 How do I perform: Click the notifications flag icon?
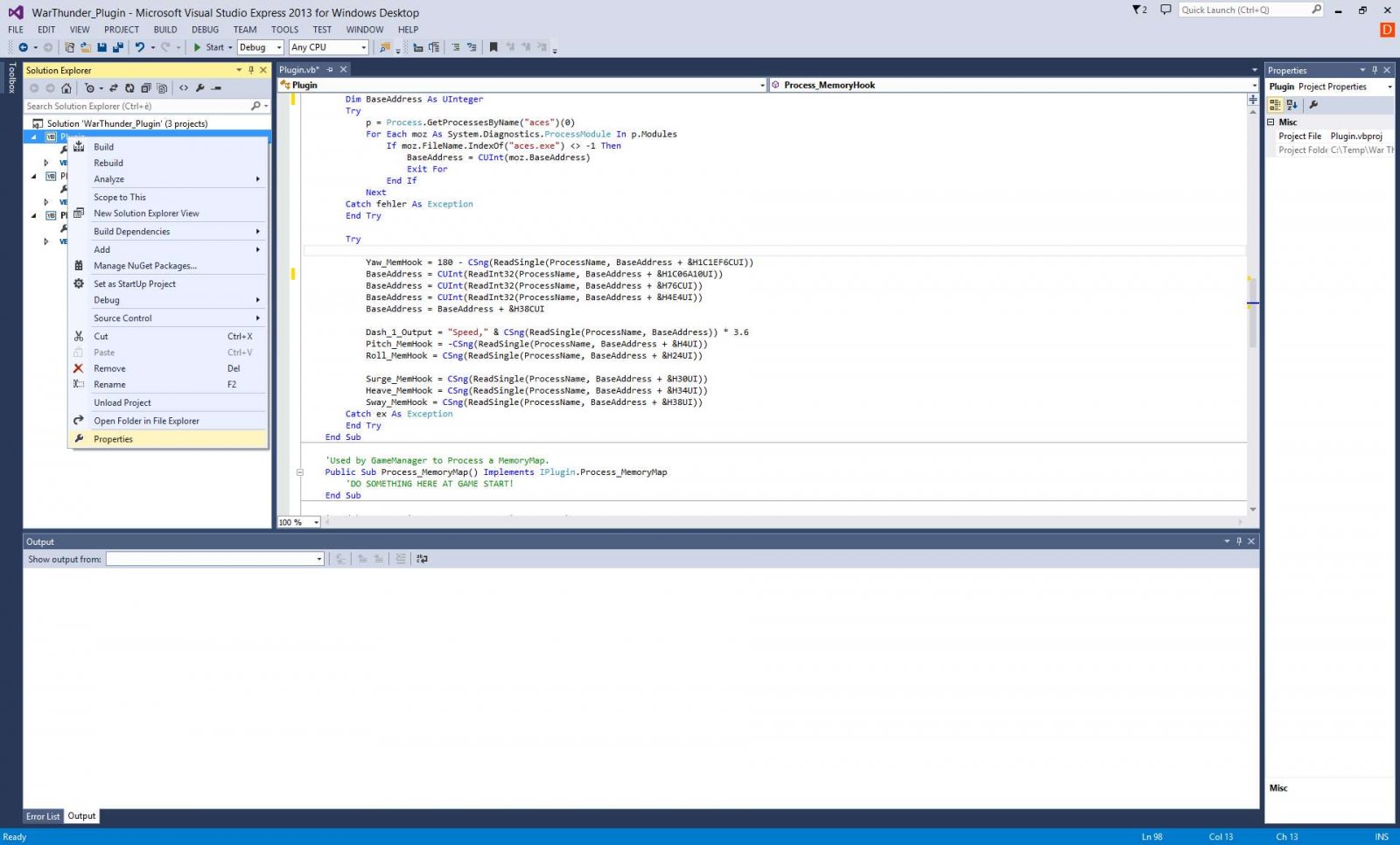1139,10
